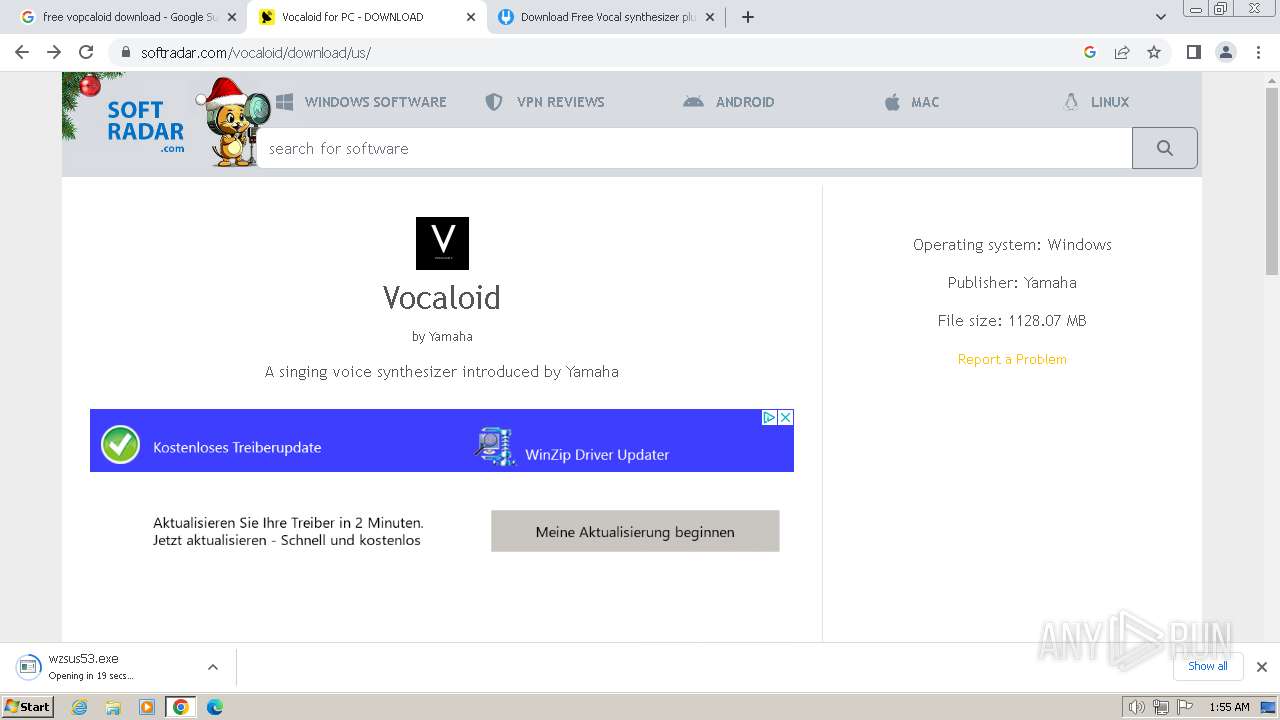
Task: Close the Vocaloid for PC tab
Action: pos(471,17)
